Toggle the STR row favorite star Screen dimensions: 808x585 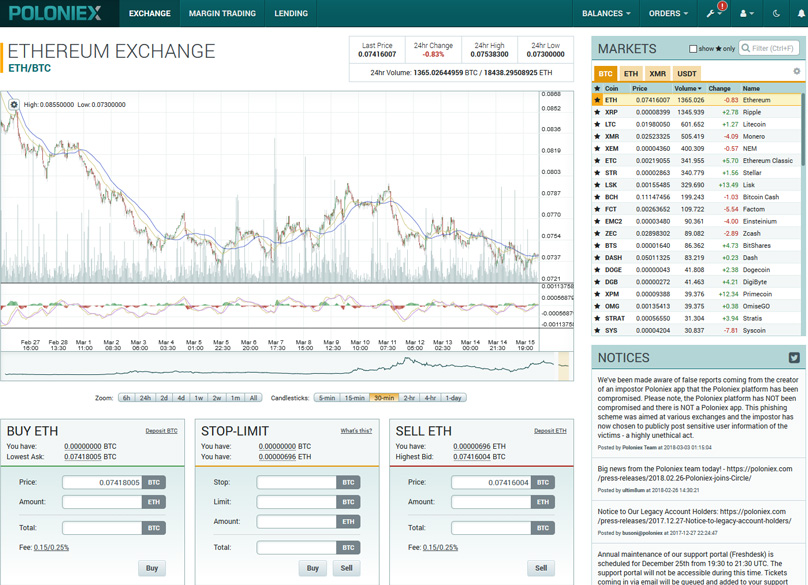(597, 173)
